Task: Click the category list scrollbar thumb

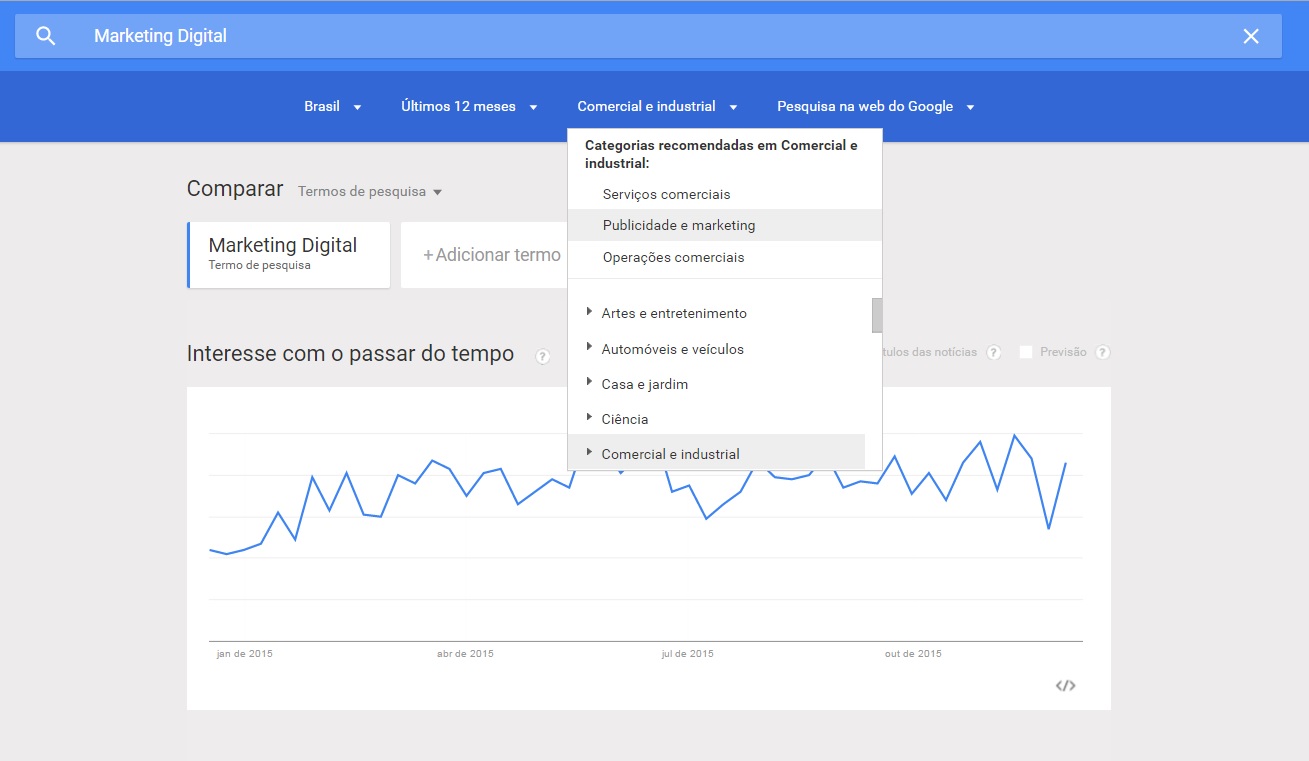Action: click(x=877, y=314)
